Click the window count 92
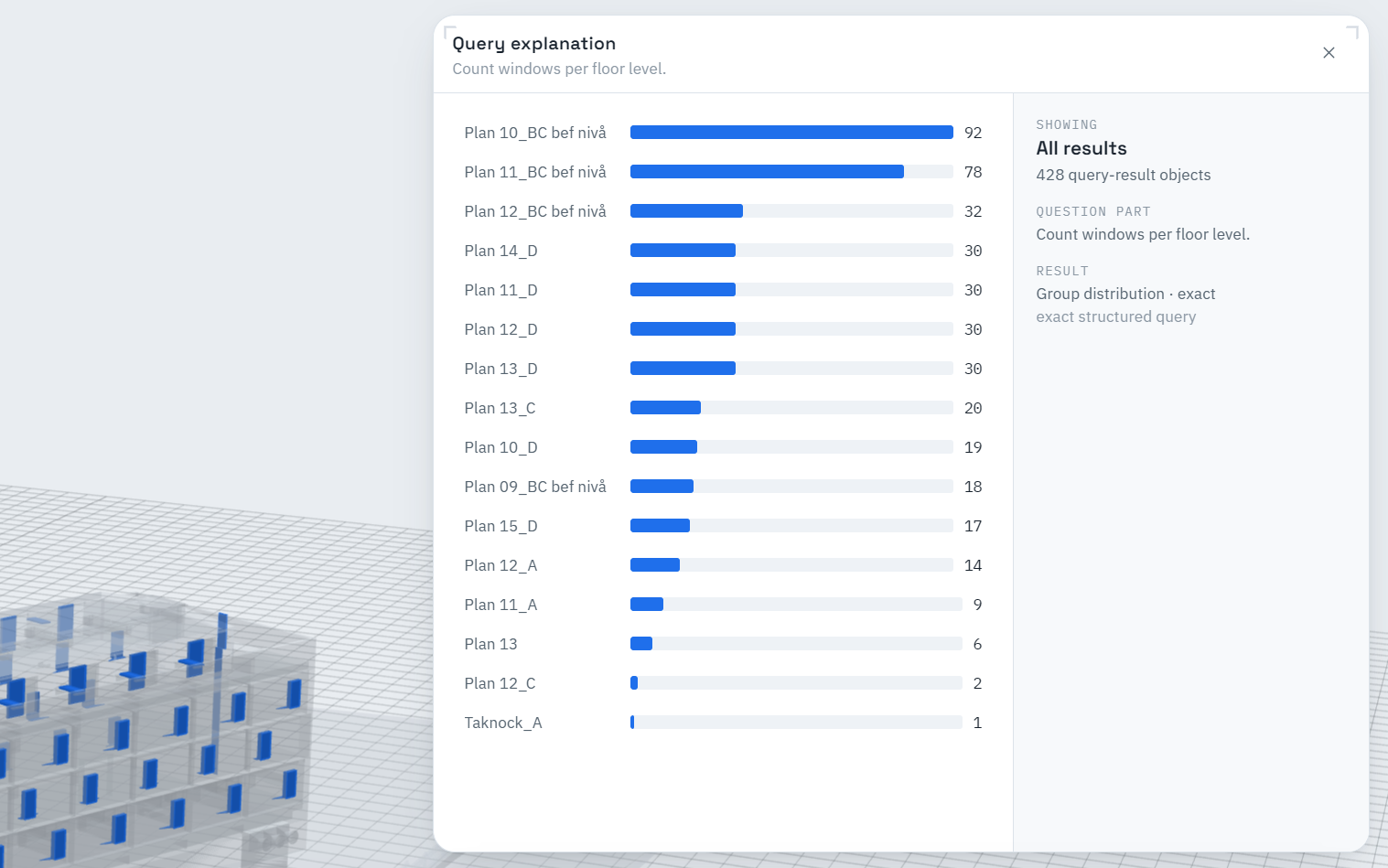The width and height of the screenshot is (1388, 868). tap(973, 133)
